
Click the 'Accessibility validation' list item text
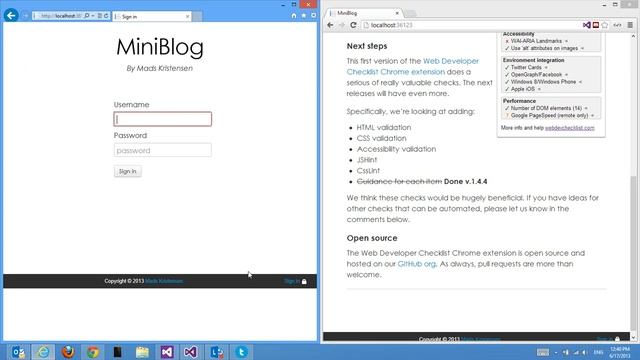click(x=396, y=149)
